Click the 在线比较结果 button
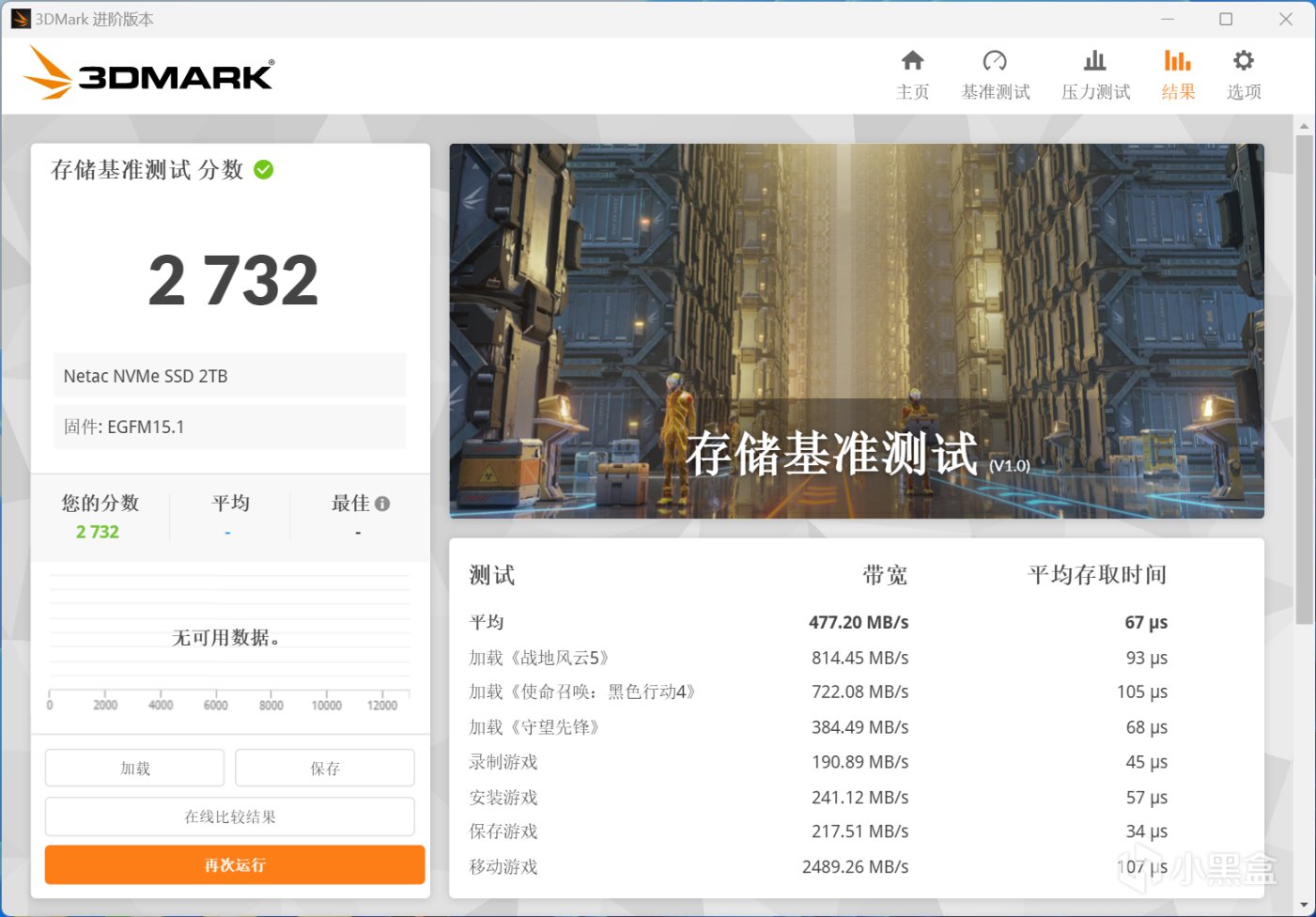This screenshot has width=1316, height=917. (x=230, y=816)
